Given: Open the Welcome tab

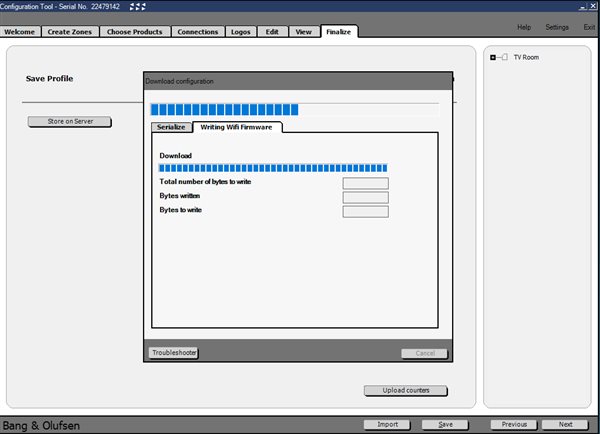Looking at the screenshot, I should coord(21,32).
